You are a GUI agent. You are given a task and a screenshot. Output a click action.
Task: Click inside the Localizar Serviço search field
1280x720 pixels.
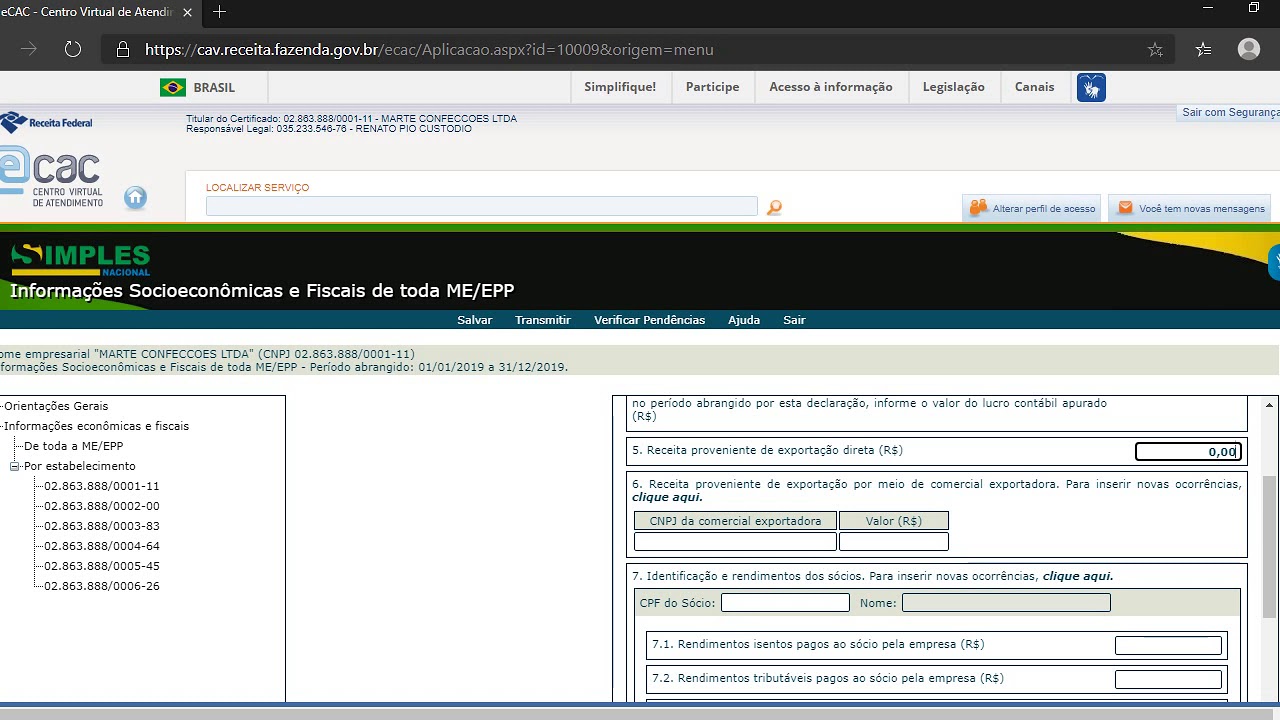(x=481, y=206)
